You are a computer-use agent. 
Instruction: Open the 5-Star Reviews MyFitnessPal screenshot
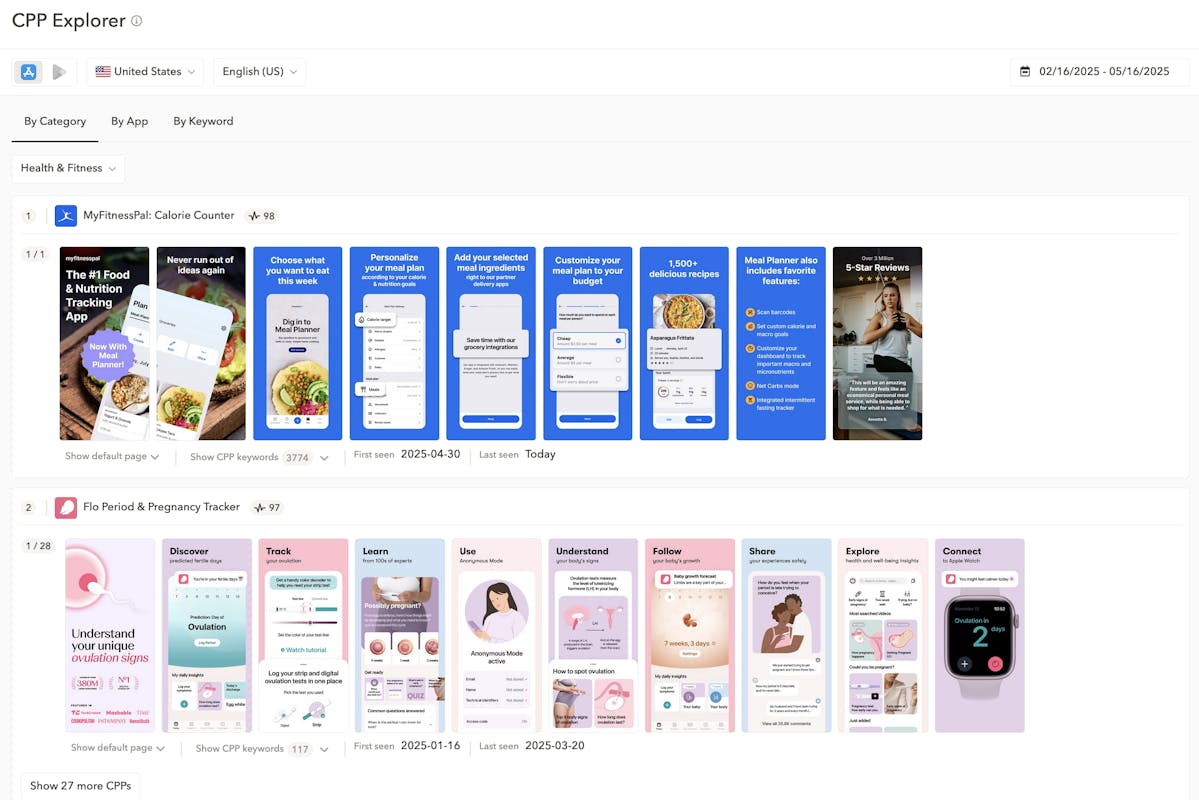click(x=877, y=343)
